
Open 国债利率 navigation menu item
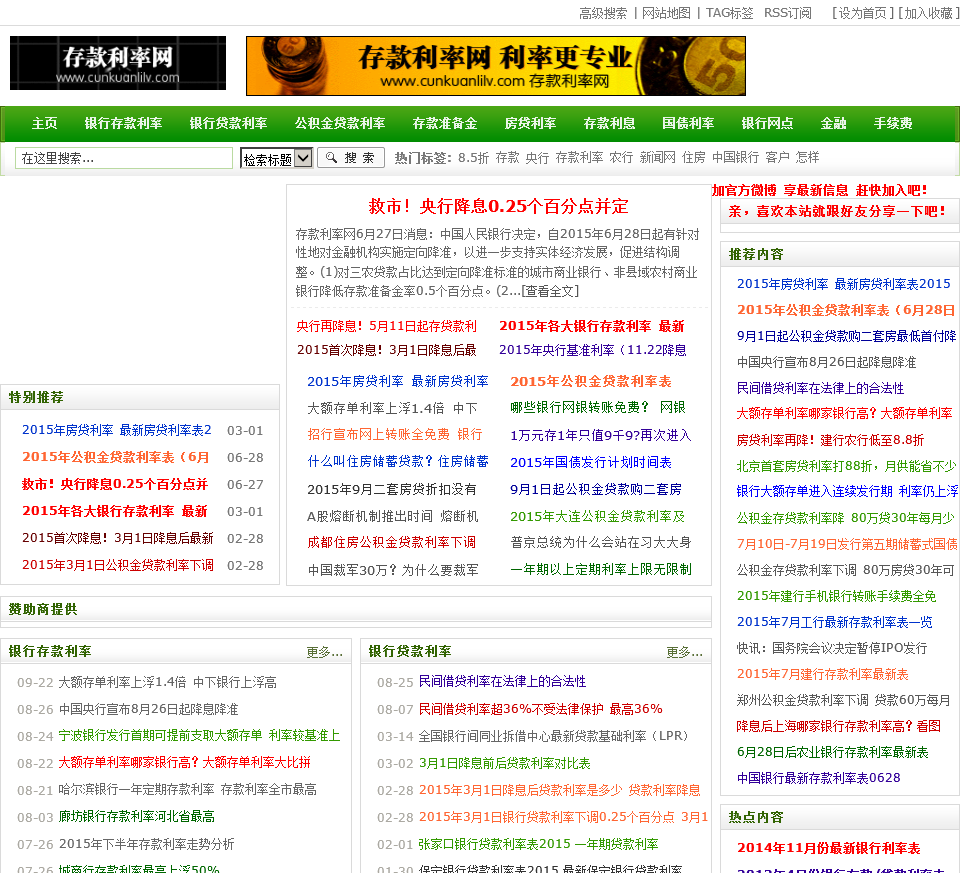tap(688, 123)
